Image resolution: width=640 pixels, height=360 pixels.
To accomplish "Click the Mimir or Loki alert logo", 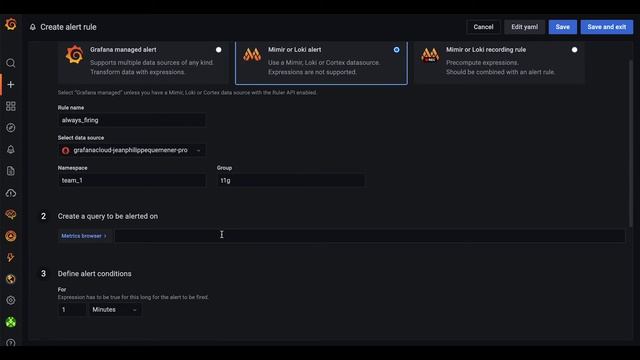I will tap(252, 55).
